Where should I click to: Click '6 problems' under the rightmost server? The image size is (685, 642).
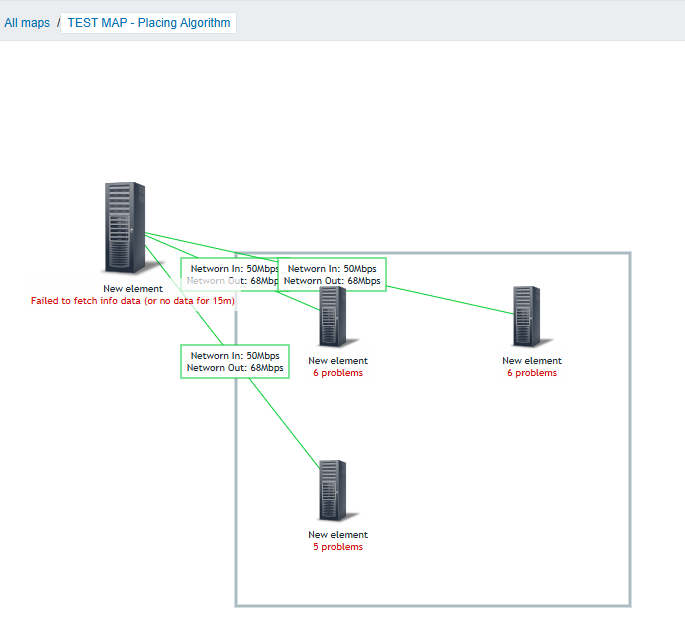click(x=532, y=373)
